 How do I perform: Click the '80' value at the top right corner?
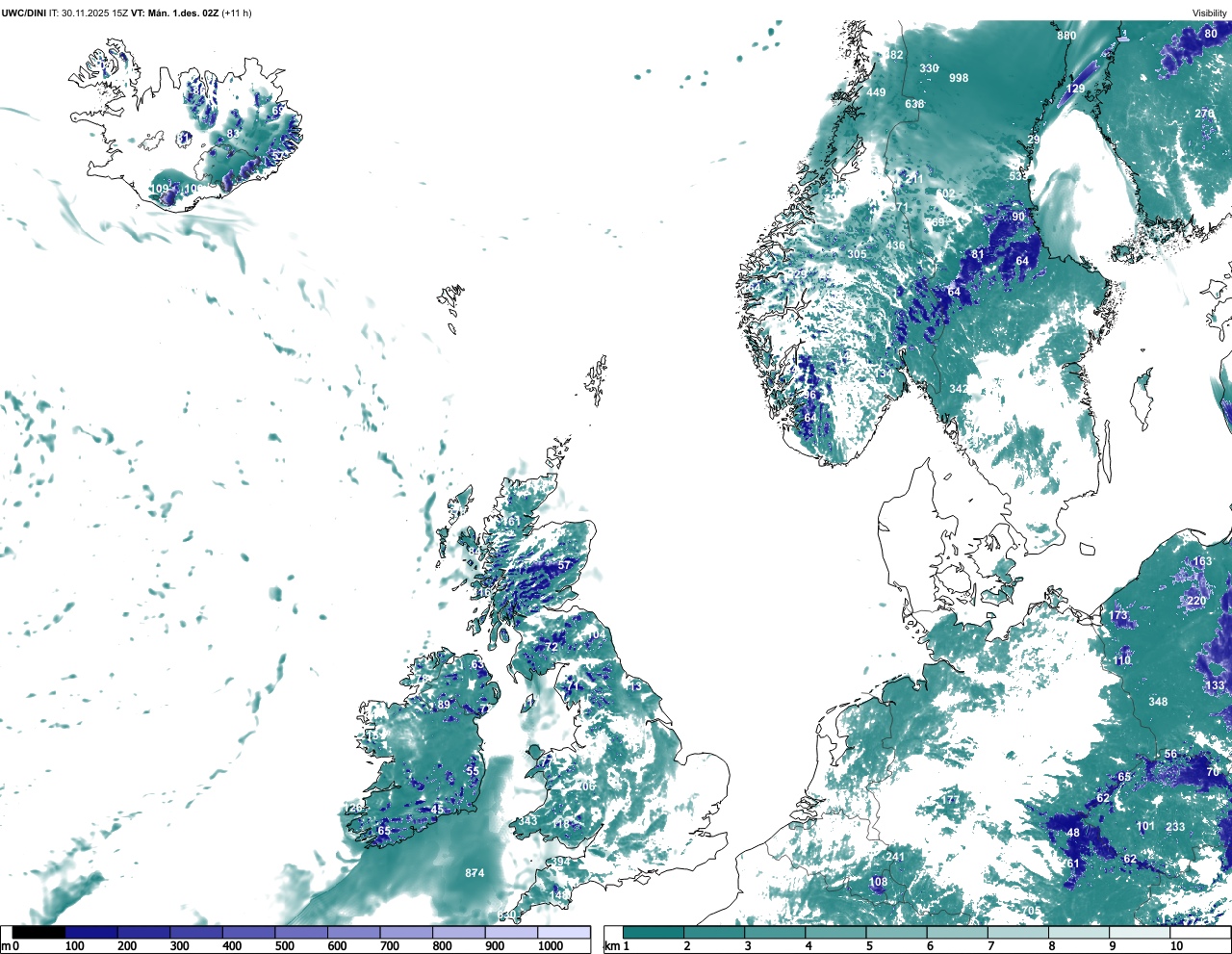(x=1211, y=34)
